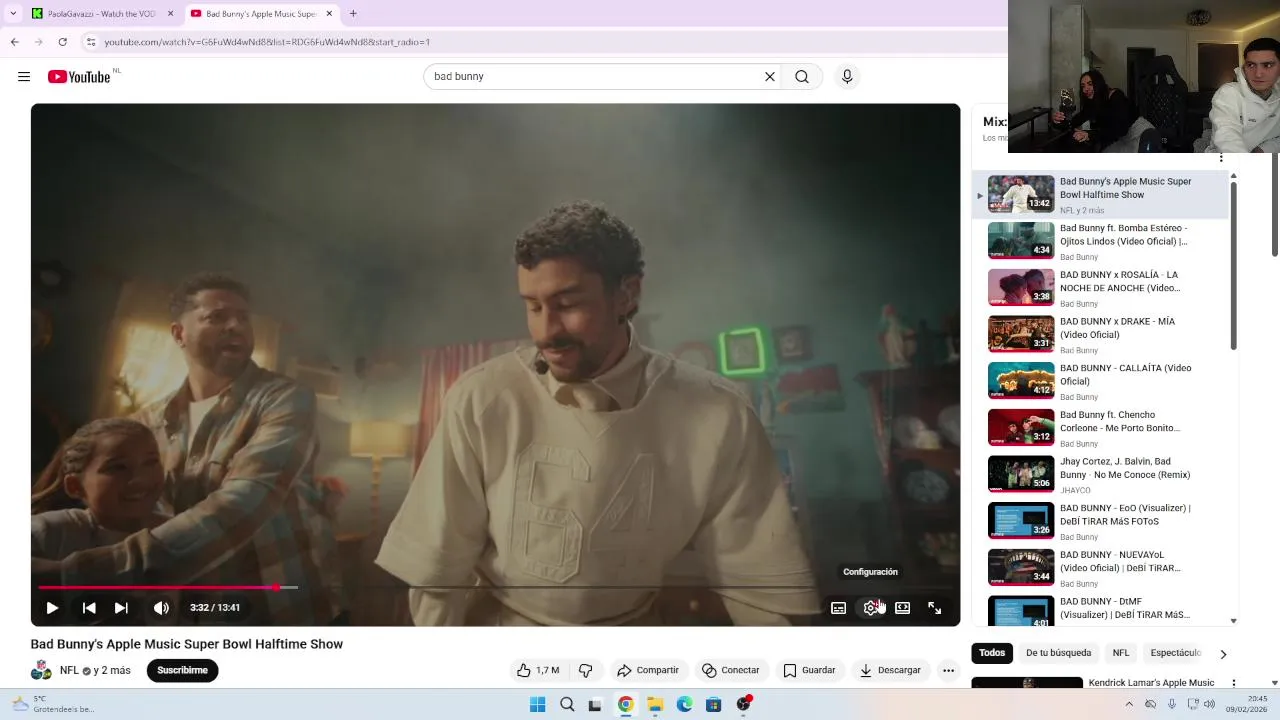Start voice search with the microphone

pos(847,77)
